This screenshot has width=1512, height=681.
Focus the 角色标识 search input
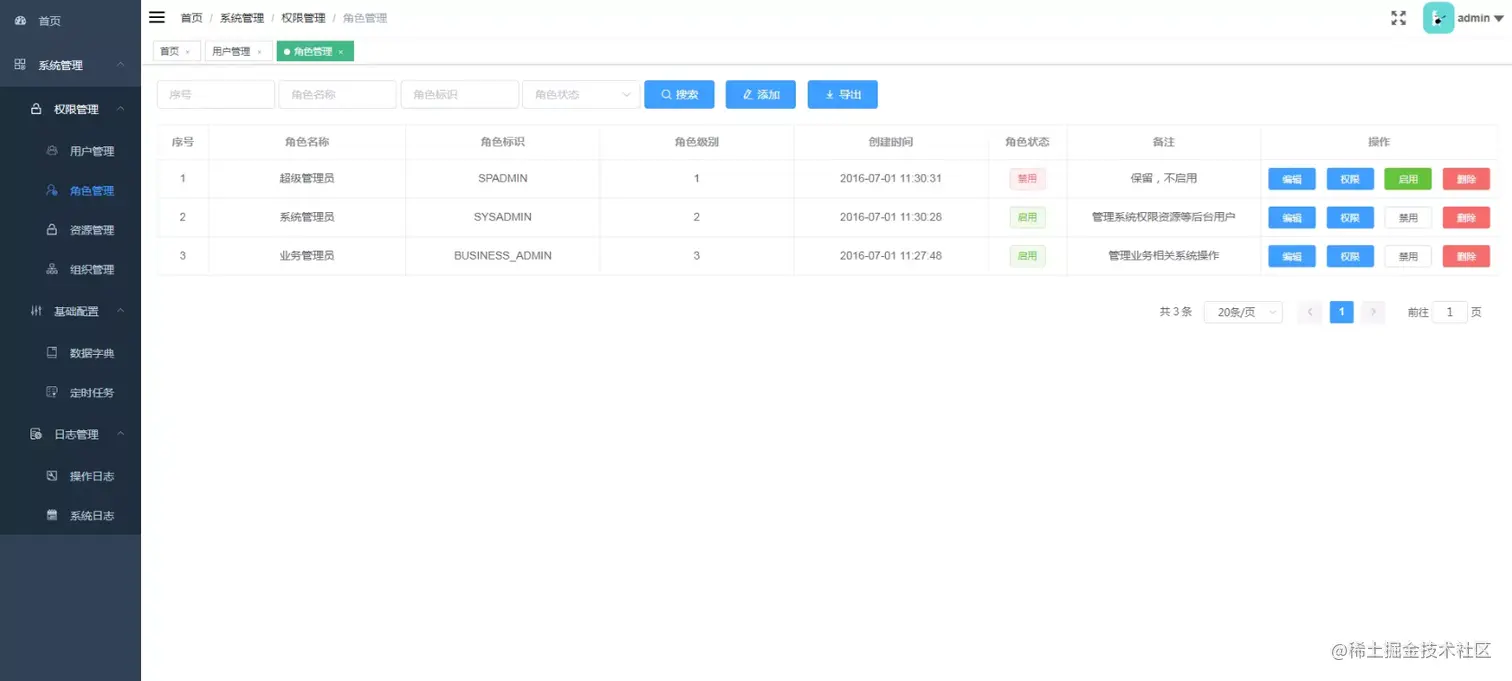(460, 95)
